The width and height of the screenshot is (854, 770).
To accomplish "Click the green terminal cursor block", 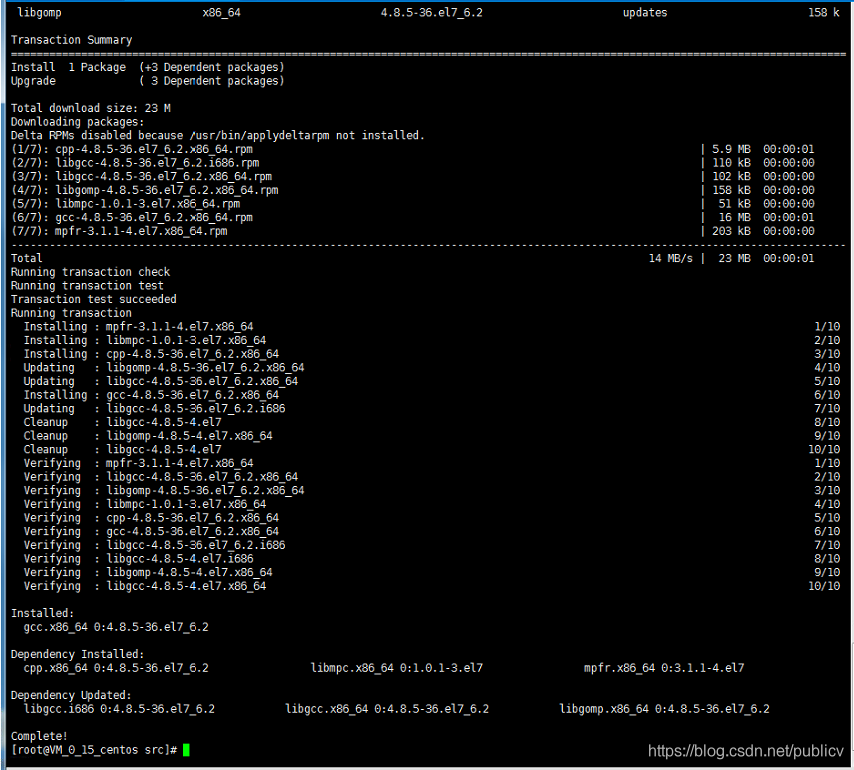I will pos(186,750).
